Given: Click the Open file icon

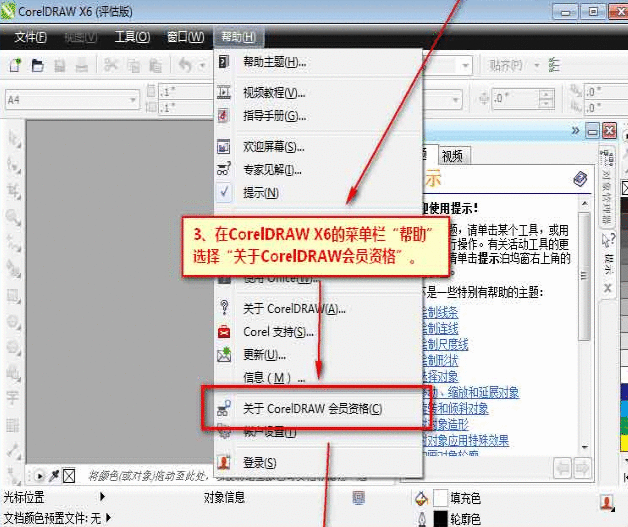Looking at the screenshot, I should coord(37,65).
